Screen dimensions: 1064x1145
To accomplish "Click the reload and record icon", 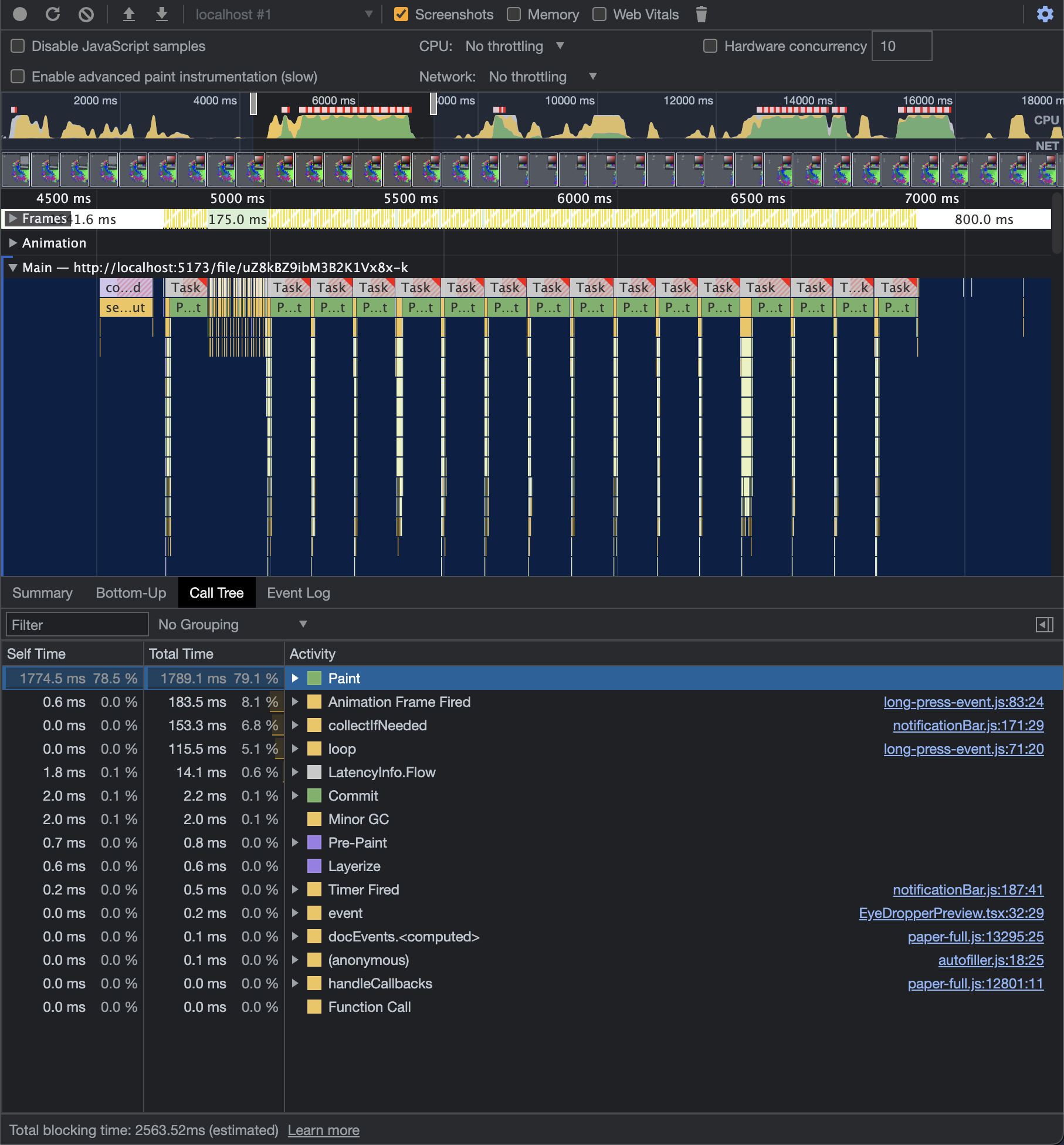I will click(53, 14).
